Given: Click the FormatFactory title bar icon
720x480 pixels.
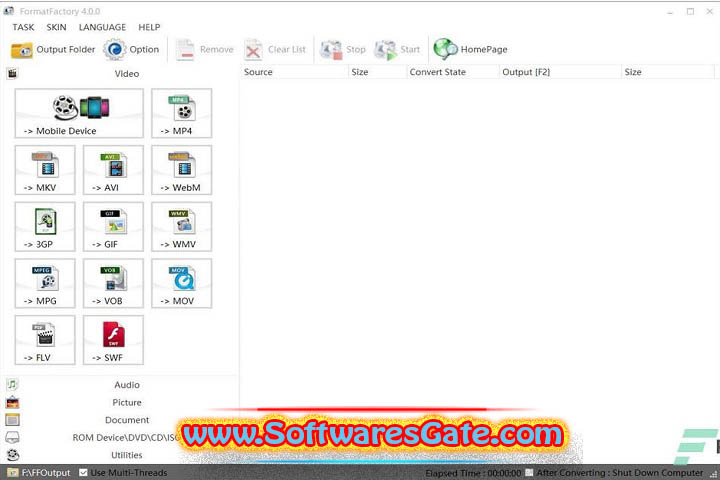Looking at the screenshot, I should pos(9,11).
